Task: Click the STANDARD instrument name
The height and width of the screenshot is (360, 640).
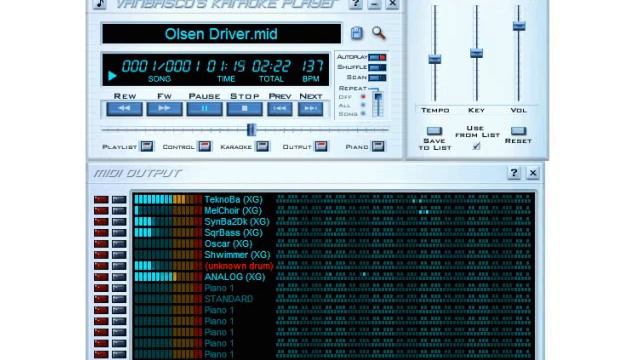Action: point(229,299)
